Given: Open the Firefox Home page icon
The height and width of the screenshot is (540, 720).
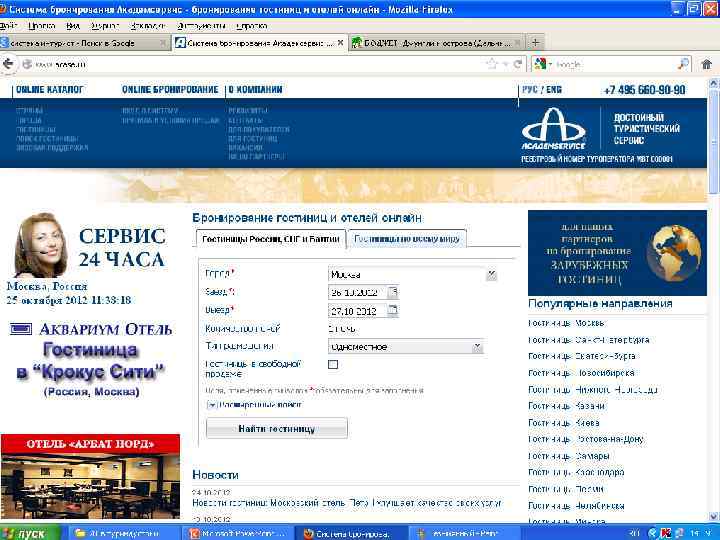Looking at the screenshot, I should click(707, 64).
